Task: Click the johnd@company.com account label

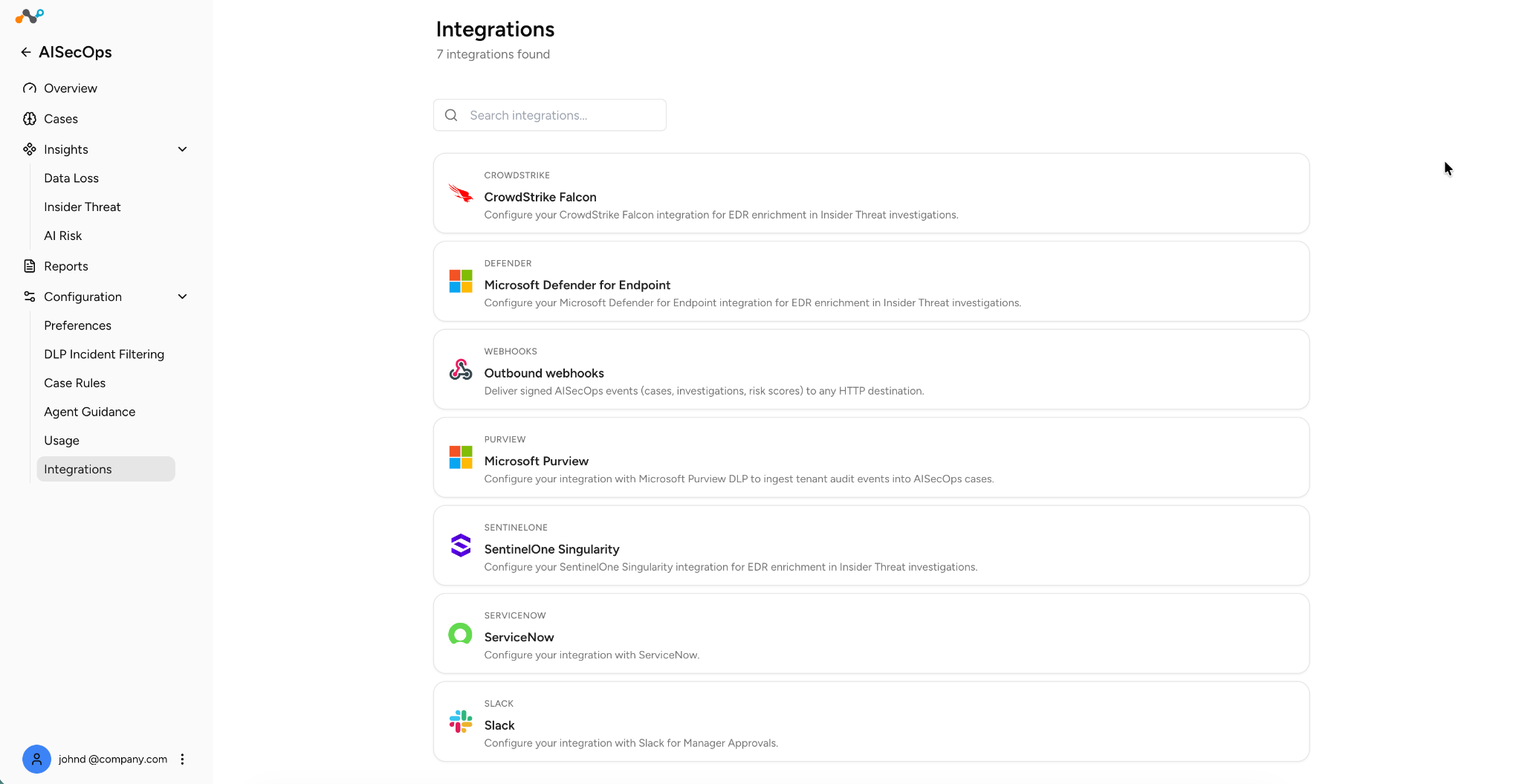Action: (x=113, y=759)
